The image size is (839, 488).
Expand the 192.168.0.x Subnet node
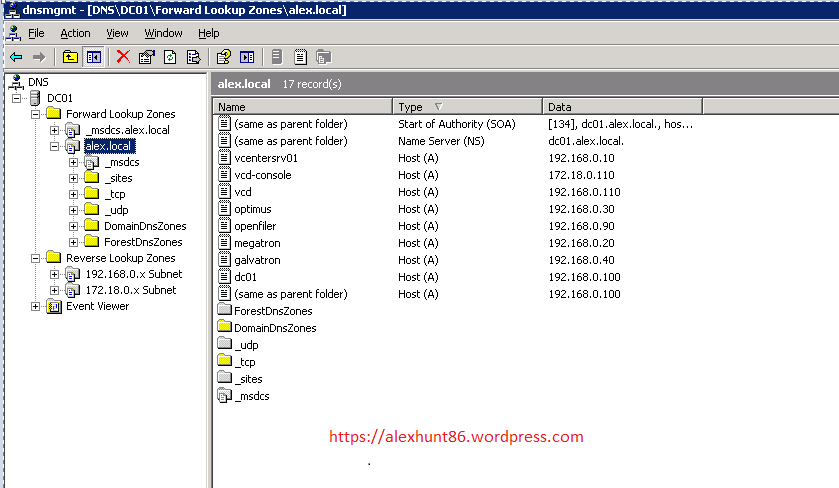point(55,274)
